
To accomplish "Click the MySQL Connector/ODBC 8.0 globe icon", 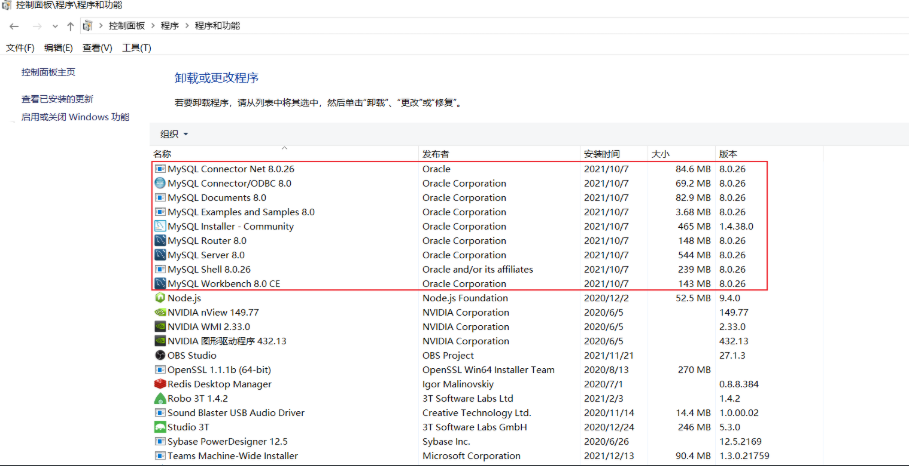I will [161, 184].
